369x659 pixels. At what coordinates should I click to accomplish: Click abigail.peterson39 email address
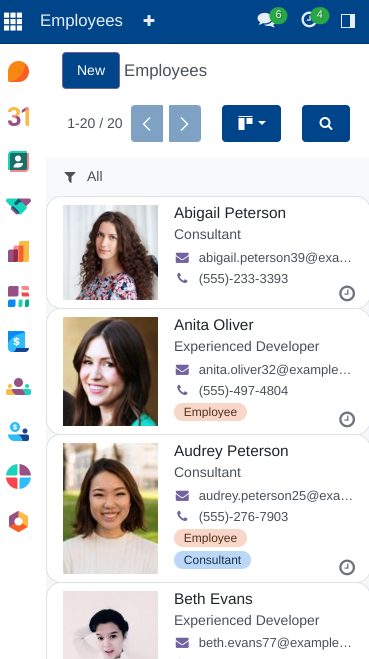point(275,258)
